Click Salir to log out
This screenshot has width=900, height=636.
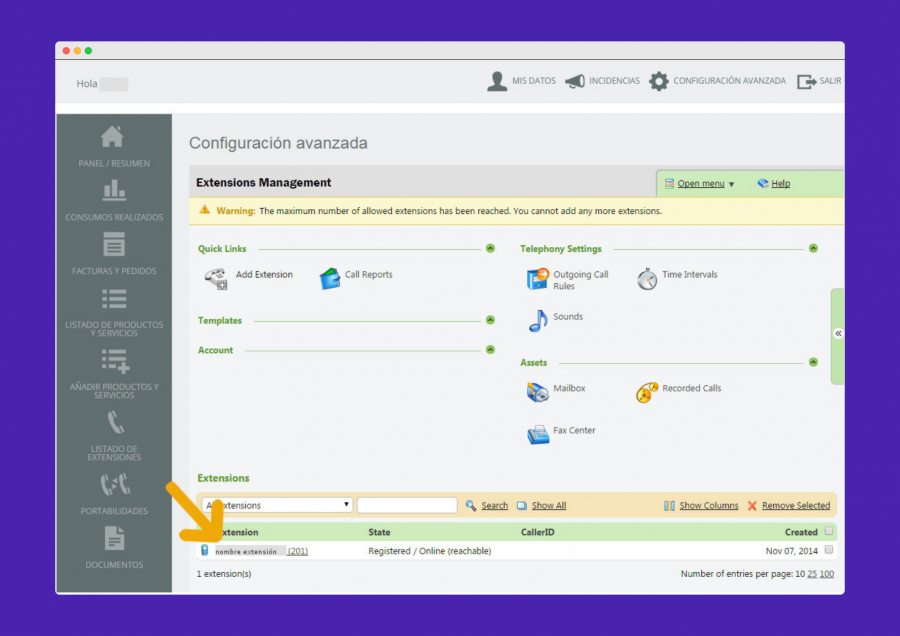coord(830,81)
